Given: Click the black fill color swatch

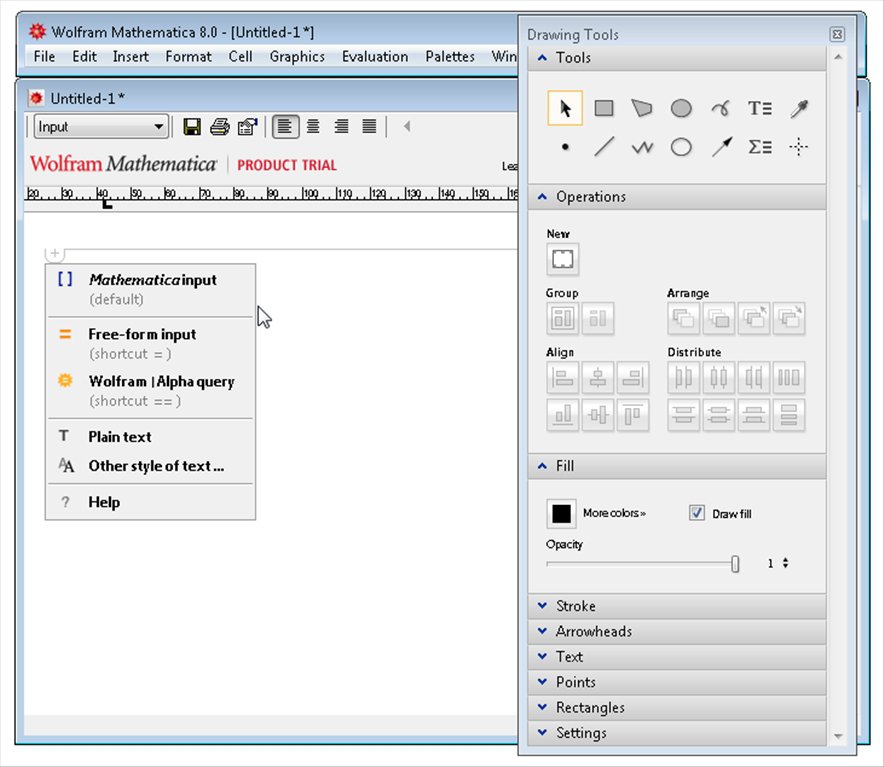Looking at the screenshot, I should point(562,513).
